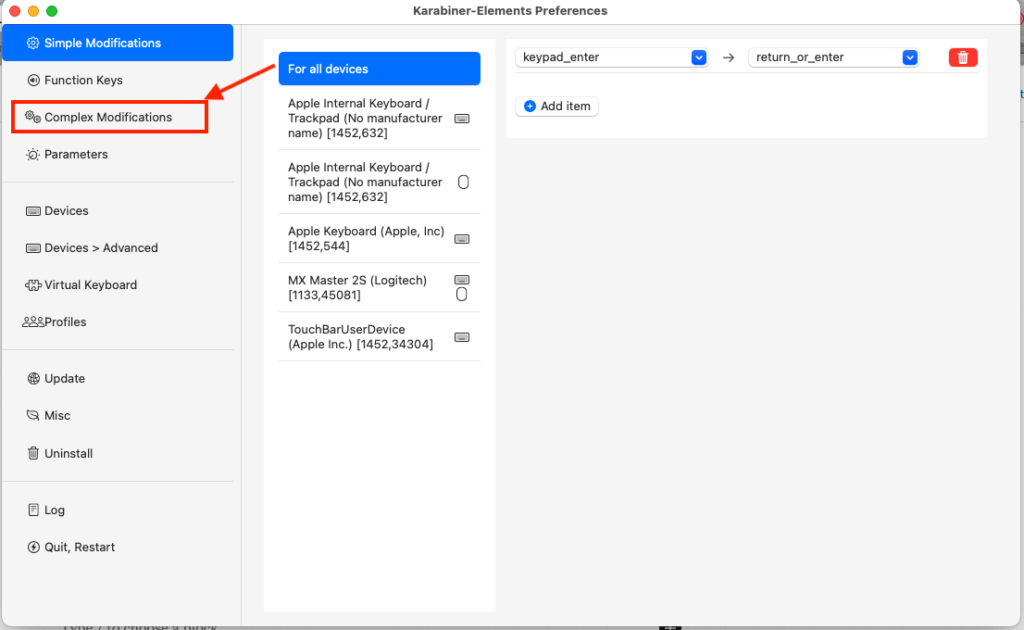Screen dimensions: 1024x630
Task: Select For all devices in list
Action: (x=379, y=69)
